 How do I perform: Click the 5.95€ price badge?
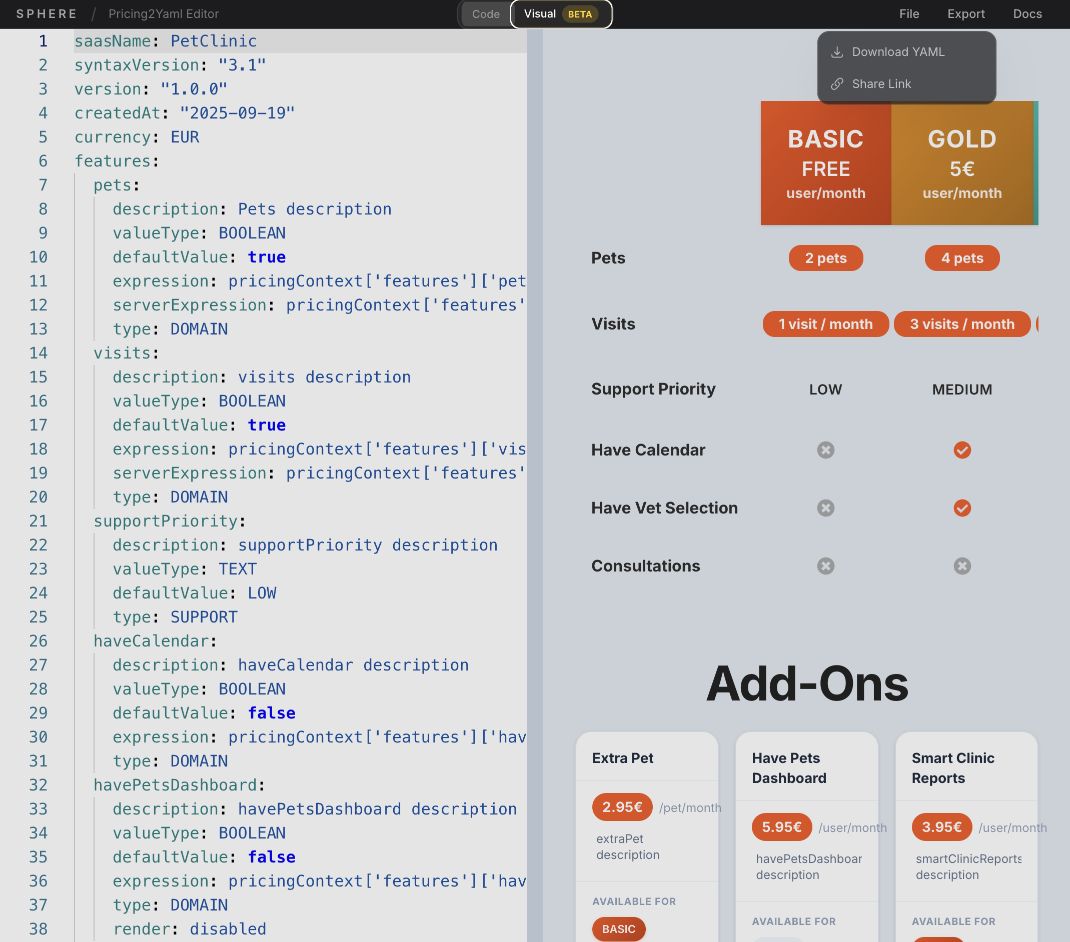coord(781,827)
